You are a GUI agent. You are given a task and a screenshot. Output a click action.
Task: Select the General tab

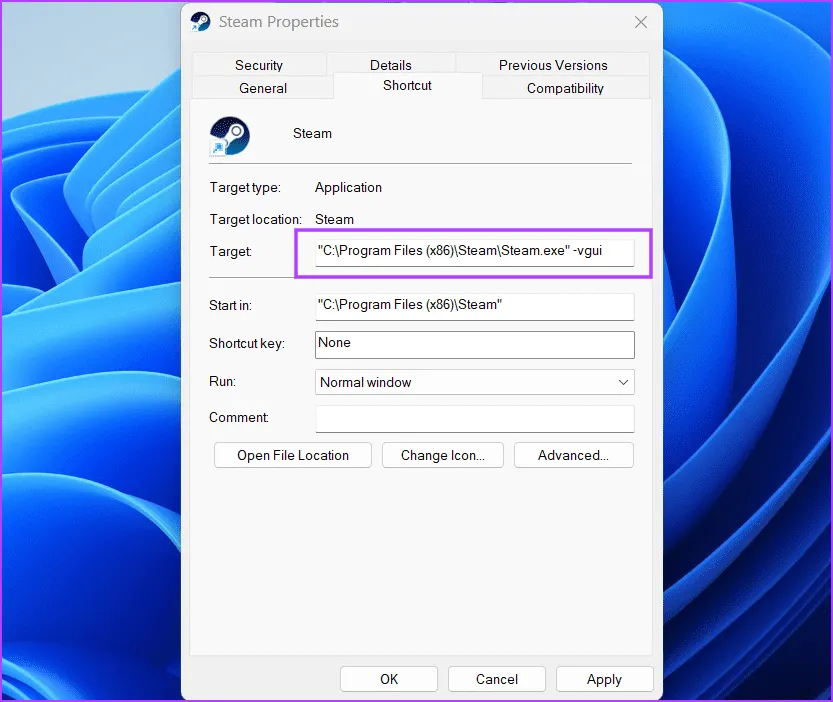(x=263, y=88)
